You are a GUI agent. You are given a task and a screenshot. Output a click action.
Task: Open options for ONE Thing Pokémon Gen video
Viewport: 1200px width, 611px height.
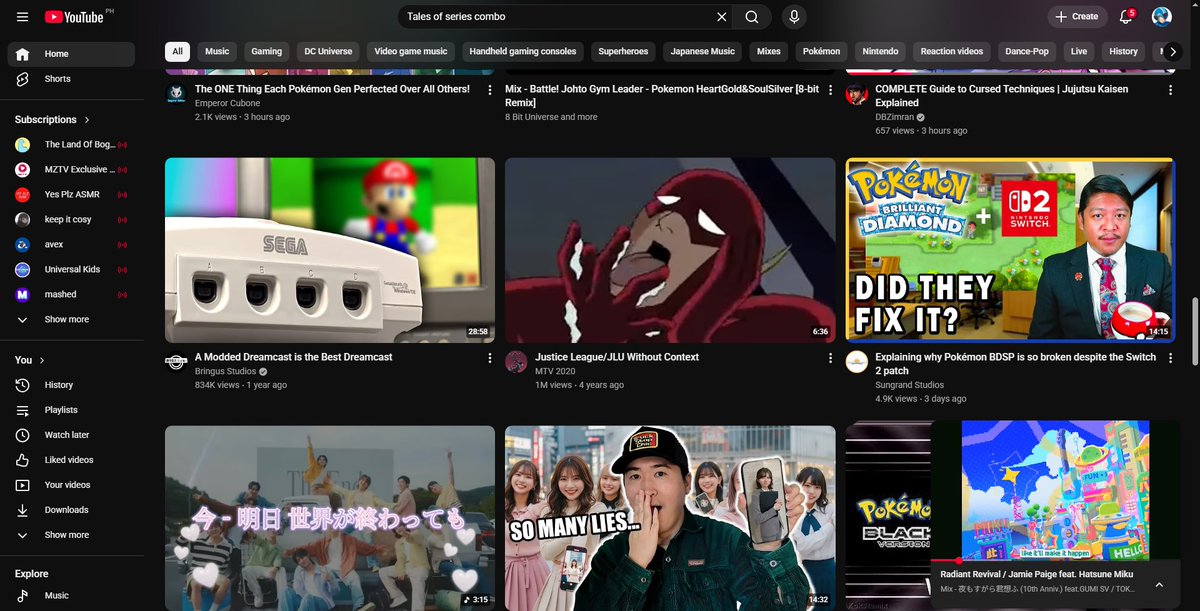point(490,90)
